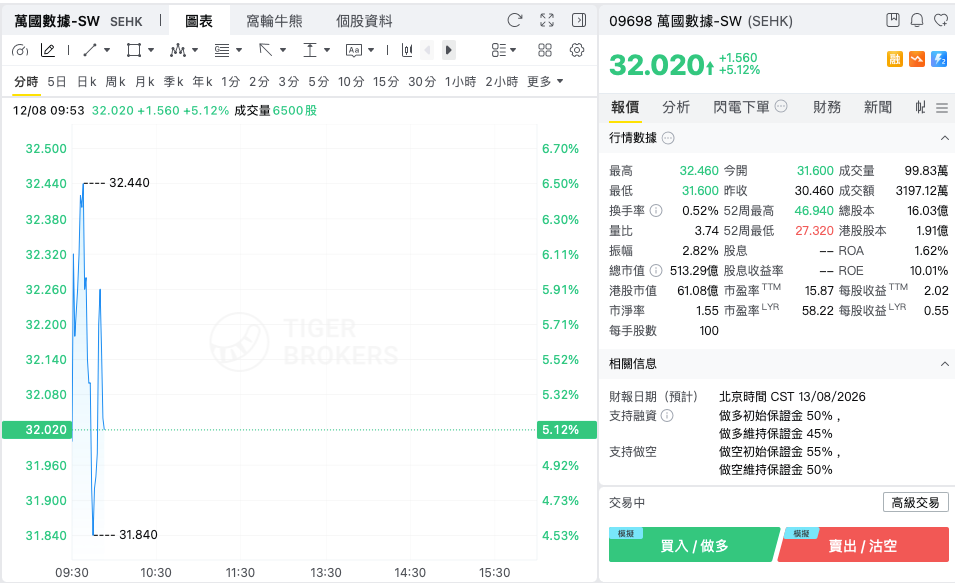Select the 5日 timeframe
Screen dimensions: 955x583
pyautogui.click(x=57, y=82)
